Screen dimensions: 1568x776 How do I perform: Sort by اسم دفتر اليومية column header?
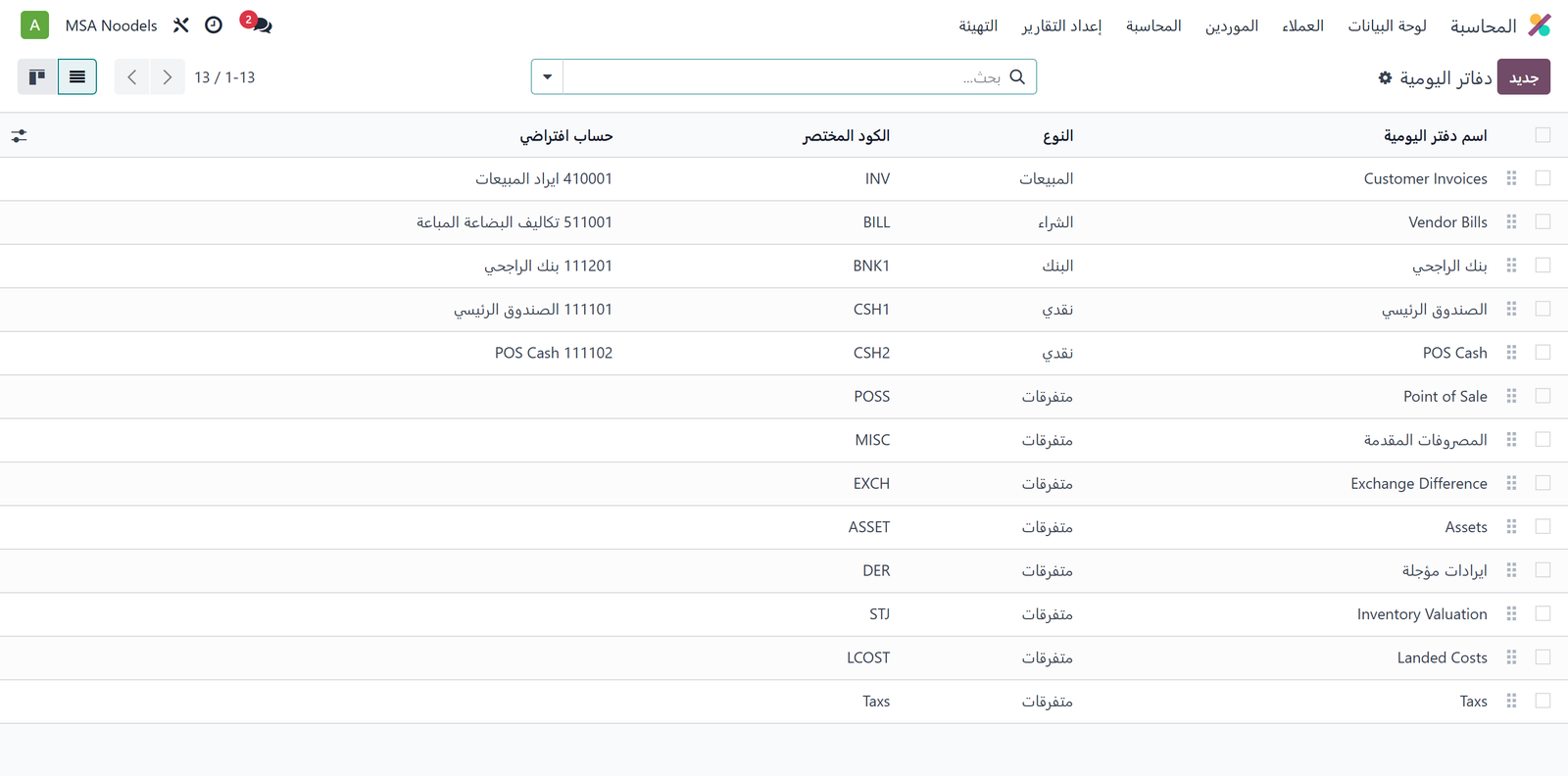coord(1435,136)
